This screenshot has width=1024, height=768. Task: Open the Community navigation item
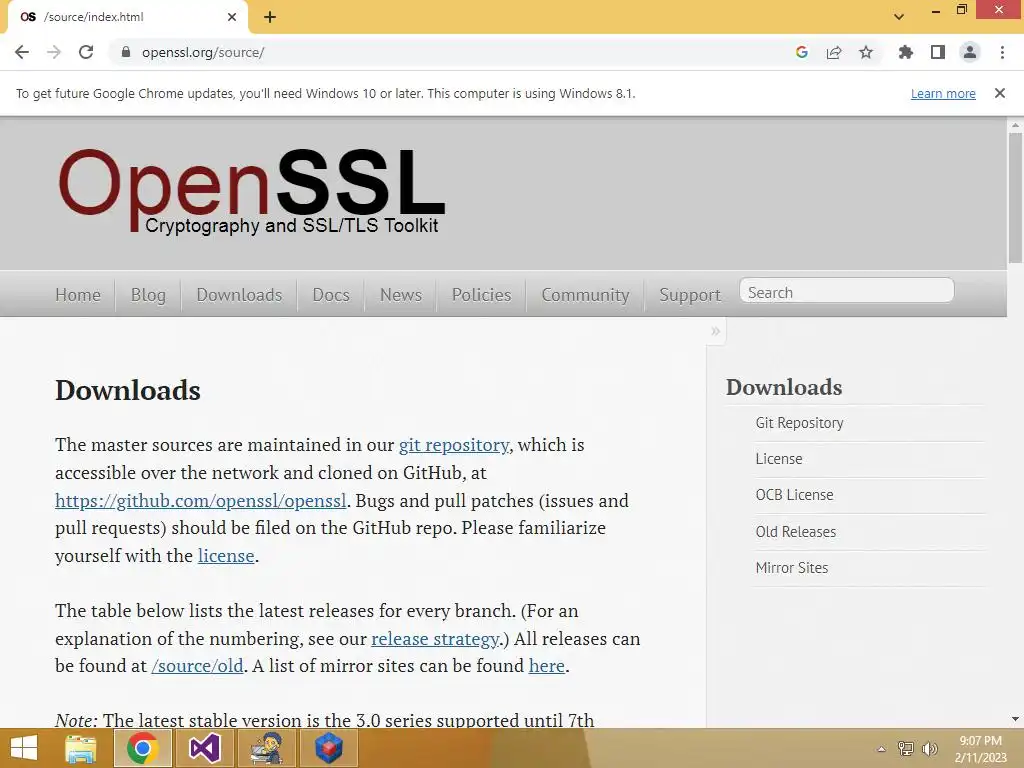point(585,295)
